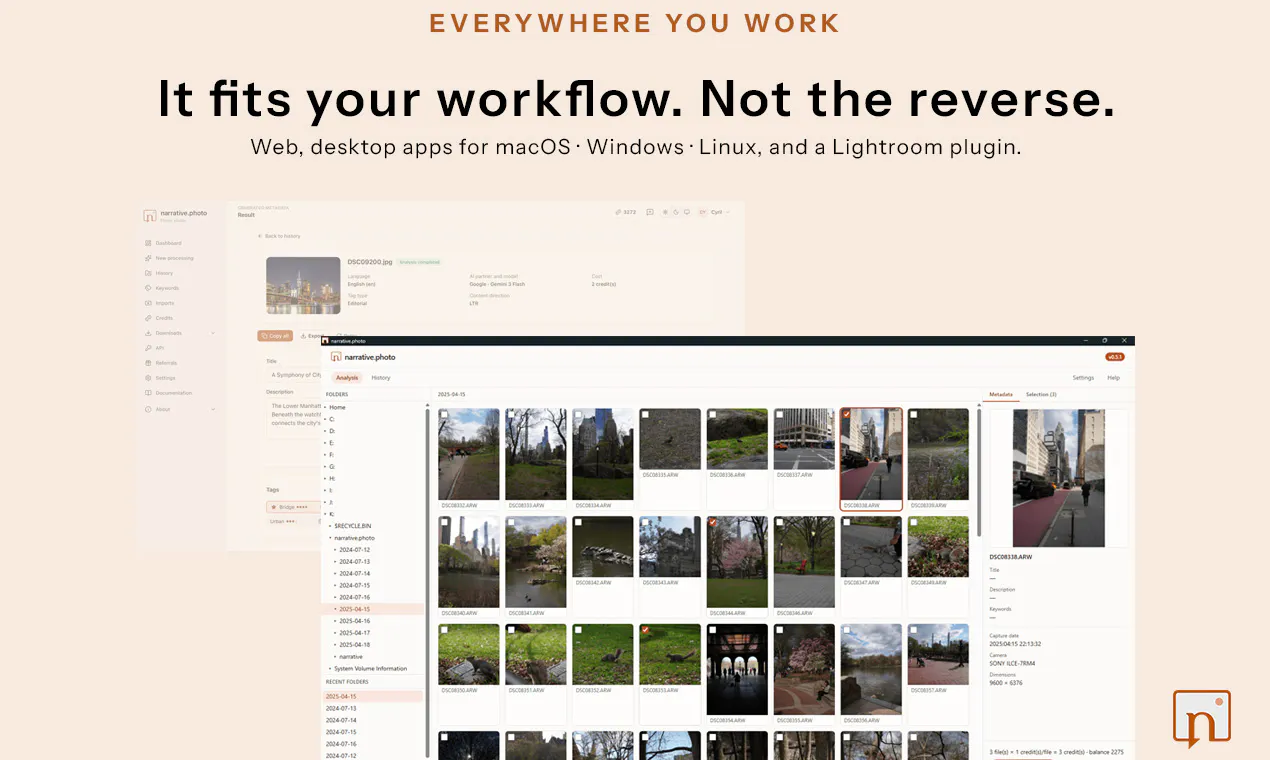Check the DSC08350.ARW checkbox
Viewport: 1270px width, 760px height.
pos(444,630)
